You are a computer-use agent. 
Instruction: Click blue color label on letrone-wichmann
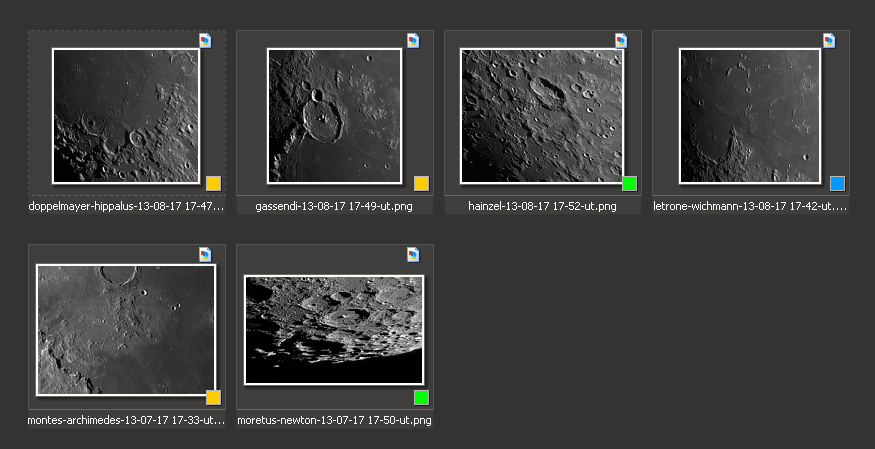(x=837, y=183)
